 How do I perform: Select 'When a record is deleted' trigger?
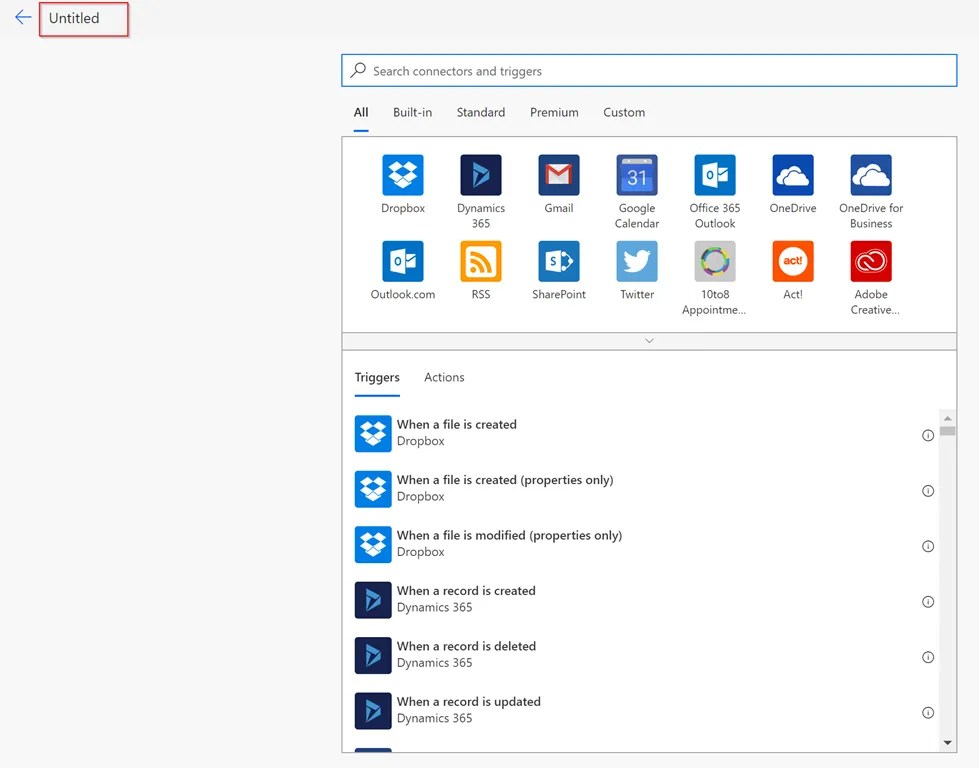[646, 656]
